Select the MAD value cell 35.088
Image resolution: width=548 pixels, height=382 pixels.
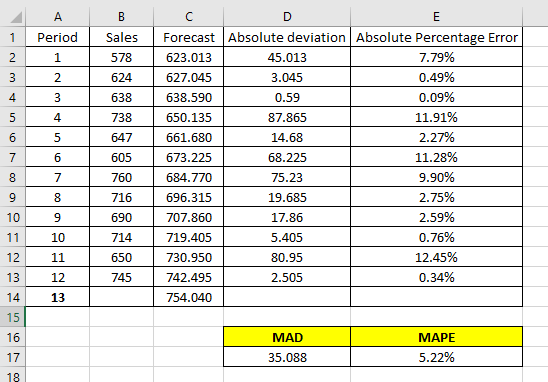click(x=287, y=357)
